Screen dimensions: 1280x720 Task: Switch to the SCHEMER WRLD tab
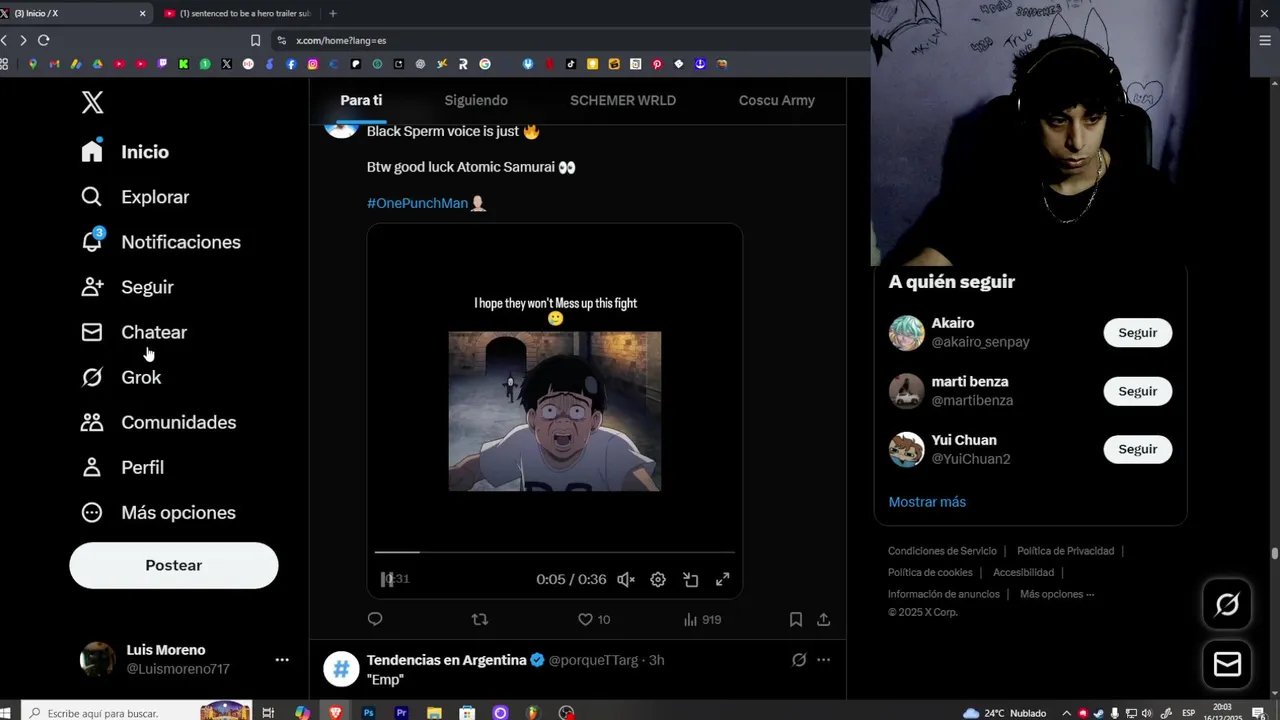[623, 100]
